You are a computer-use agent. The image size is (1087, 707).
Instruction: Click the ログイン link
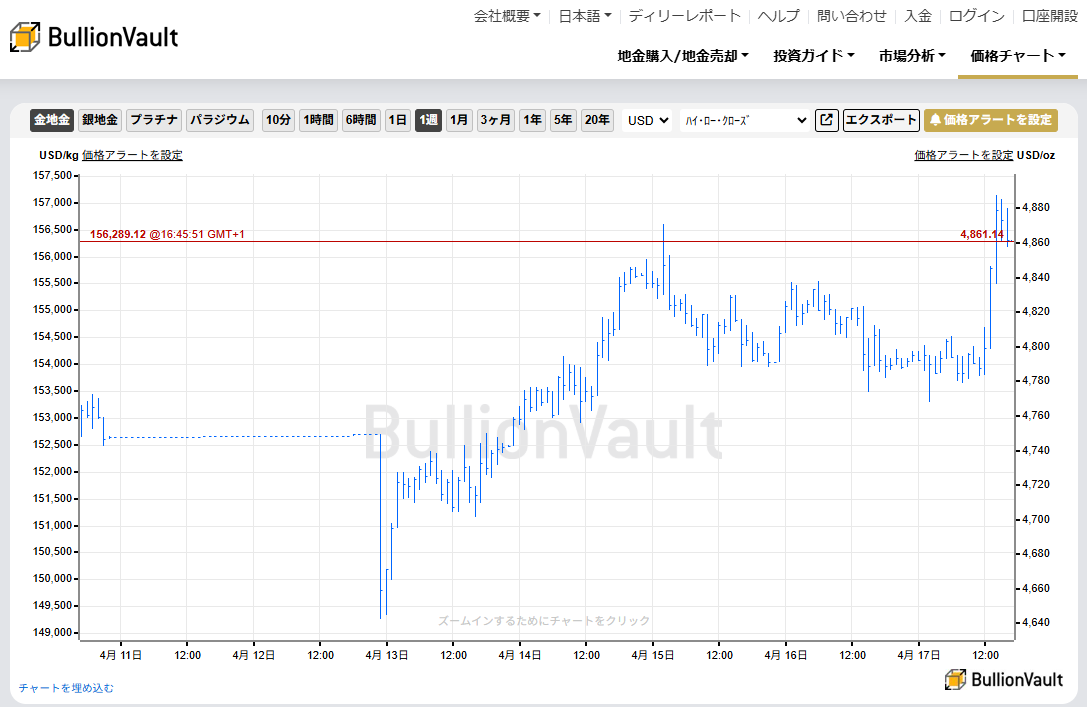click(977, 16)
